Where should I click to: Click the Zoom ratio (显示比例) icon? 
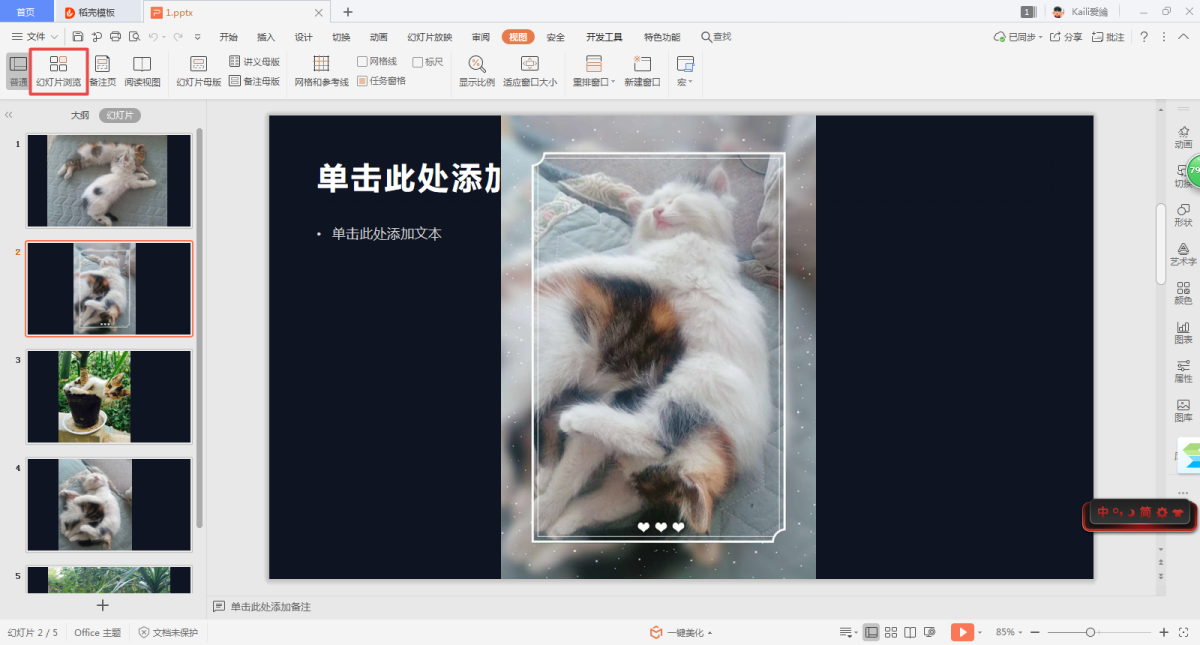pyautogui.click(x=476, y=70)
